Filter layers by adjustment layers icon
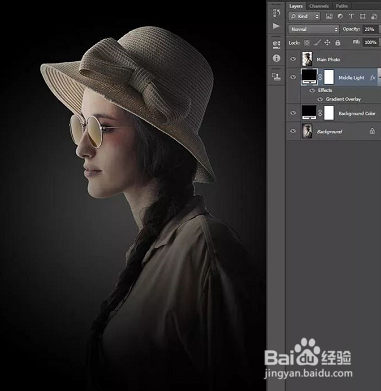 click(x=340, y=16)
